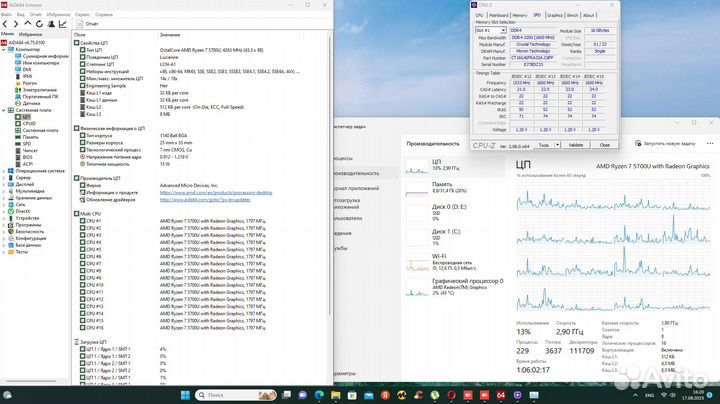The width and height of the screenshot is (720, 404).
Task: Open File Explorer from the taskbar
Action: [x=336, y=395]
